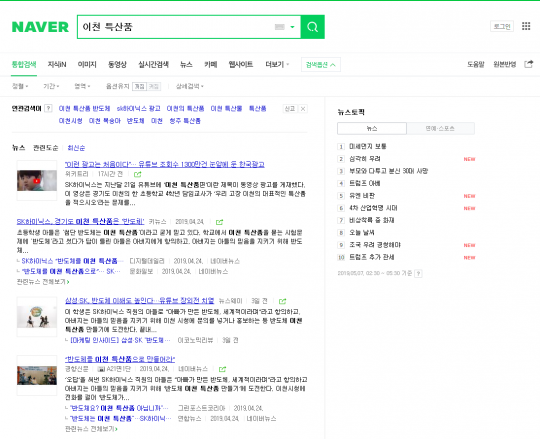Expand the search autocomplete dropdown arrow
This screenshot has height=439, width=540.
point(292,27)
